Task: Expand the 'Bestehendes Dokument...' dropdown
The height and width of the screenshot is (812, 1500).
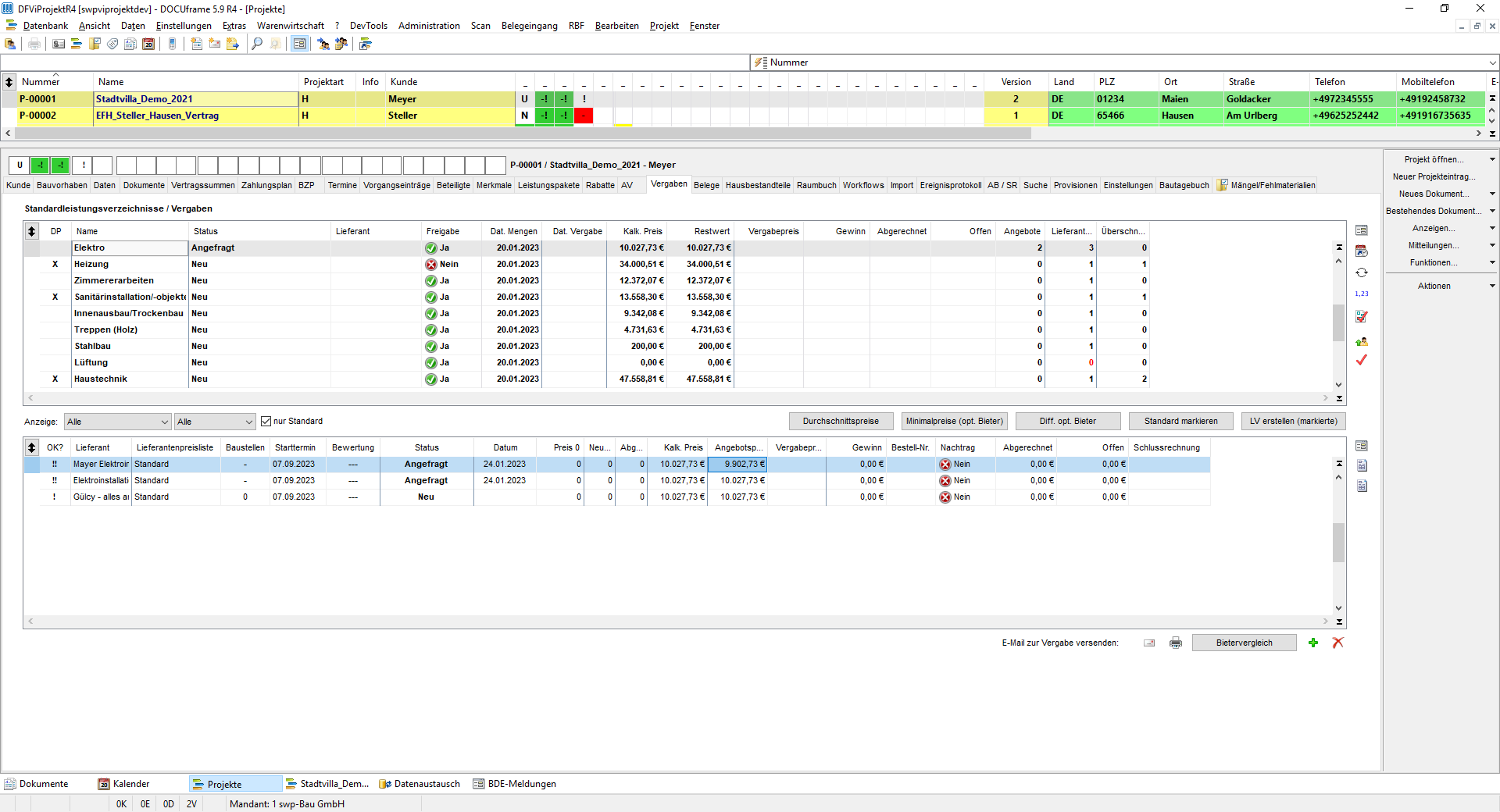Action: pyautogui.click(x=1492, y=211)
